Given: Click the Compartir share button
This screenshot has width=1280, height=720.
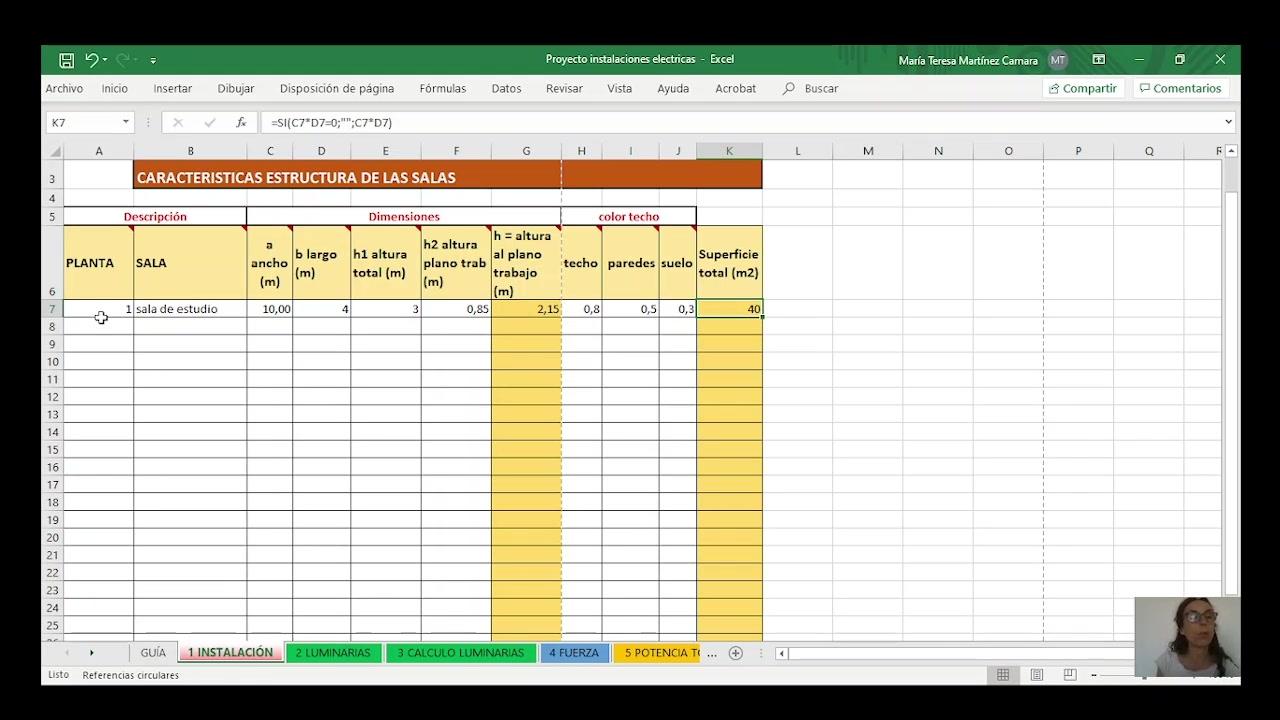Looking at the screenshot, I should point(1082,88).
